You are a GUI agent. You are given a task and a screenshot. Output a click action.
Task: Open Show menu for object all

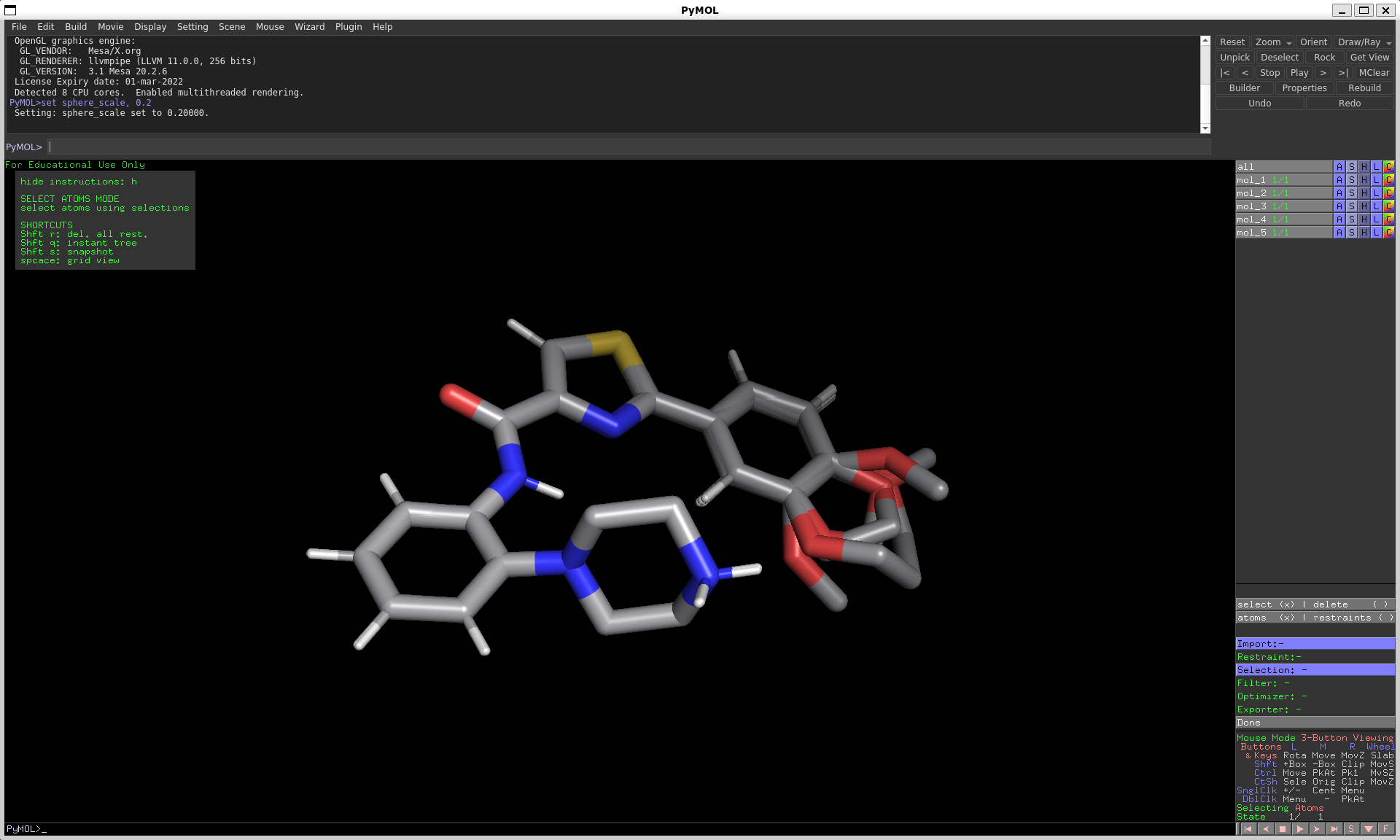[x=1352, y=167]
